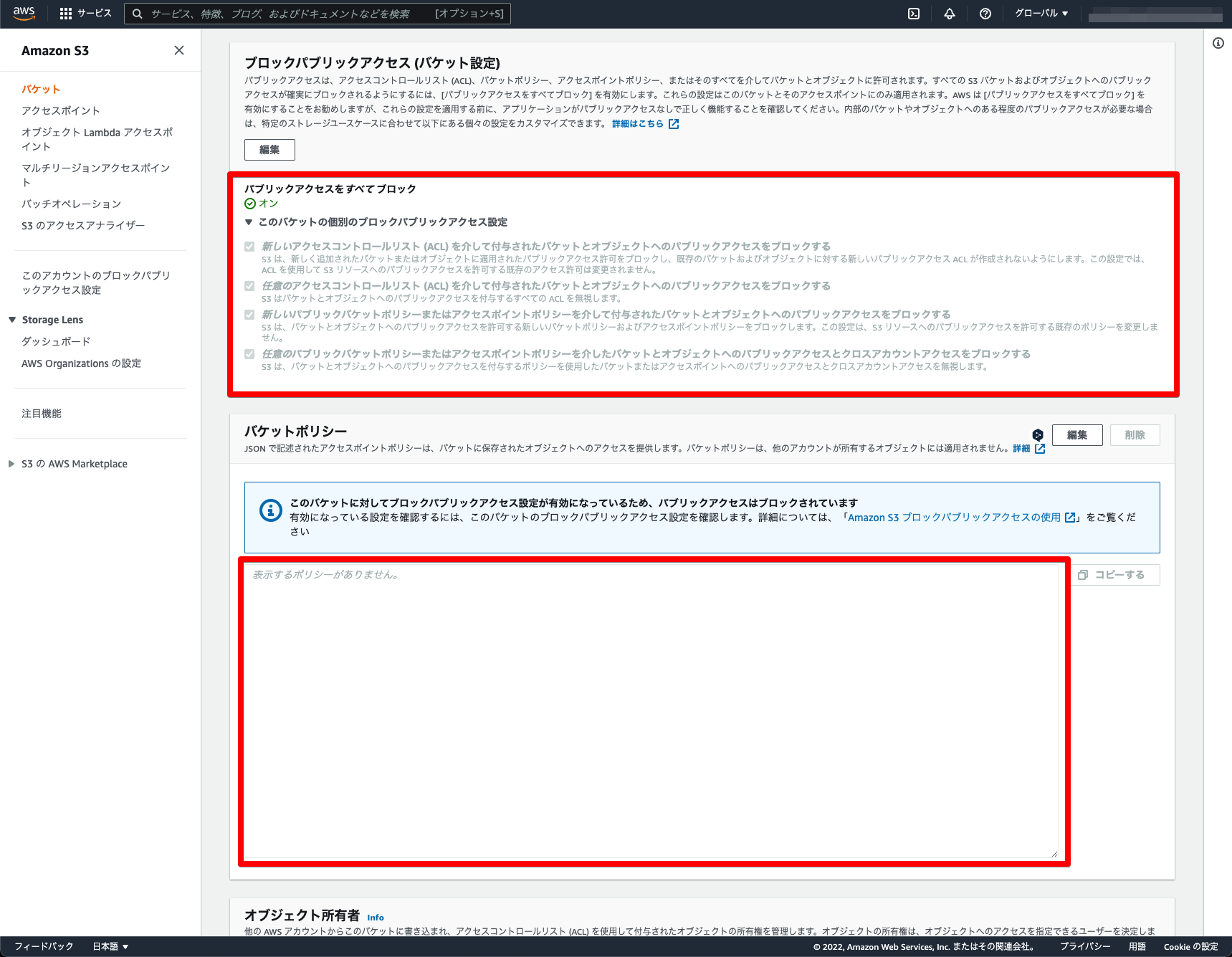Open このアカウントのブロックパブリックアクセス設定
The height and width of the screenshot is (957, 1232).
[x=96, y=282]
